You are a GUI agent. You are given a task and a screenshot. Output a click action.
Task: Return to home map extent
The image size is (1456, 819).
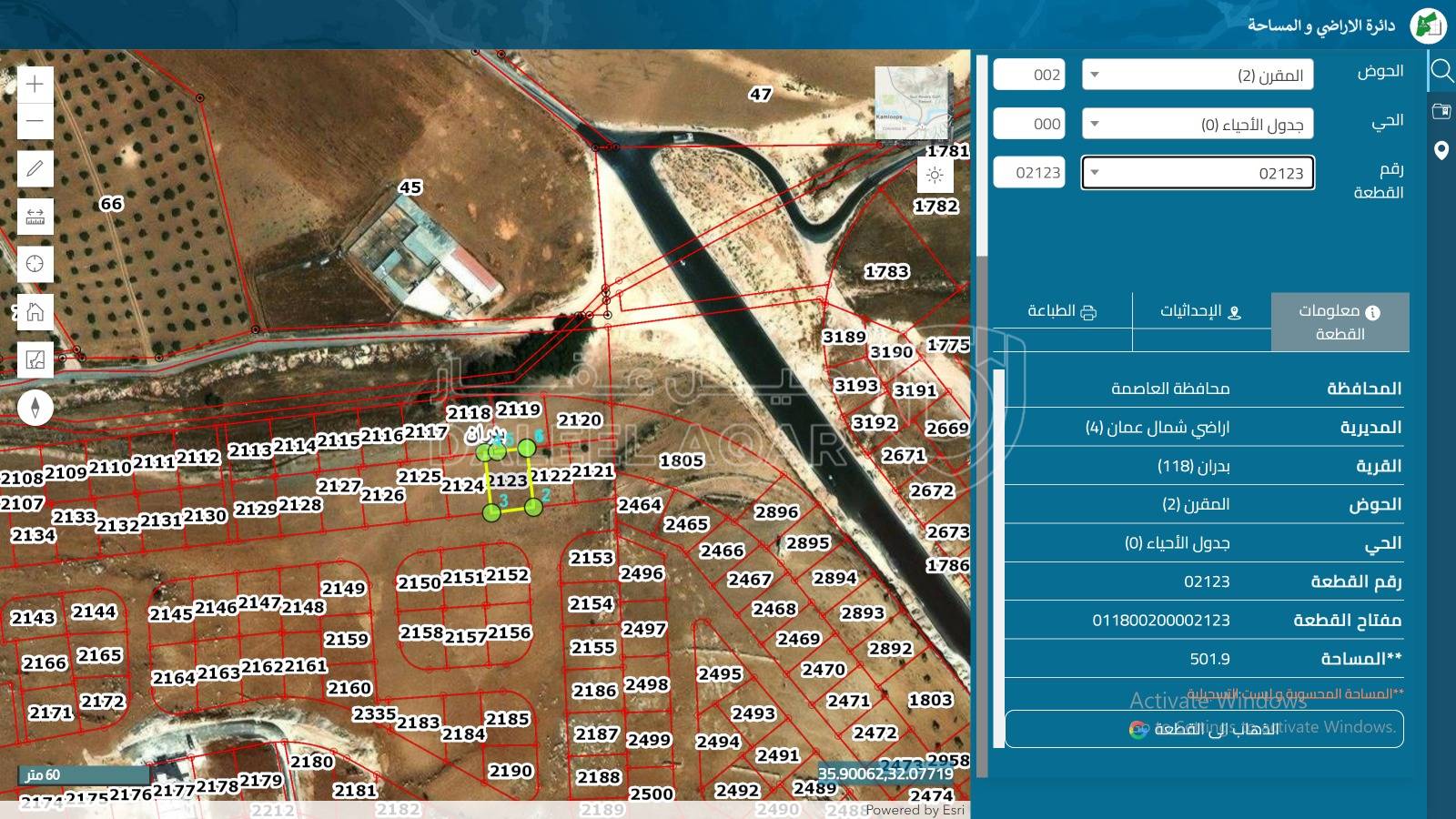click(x=35, y=312)
